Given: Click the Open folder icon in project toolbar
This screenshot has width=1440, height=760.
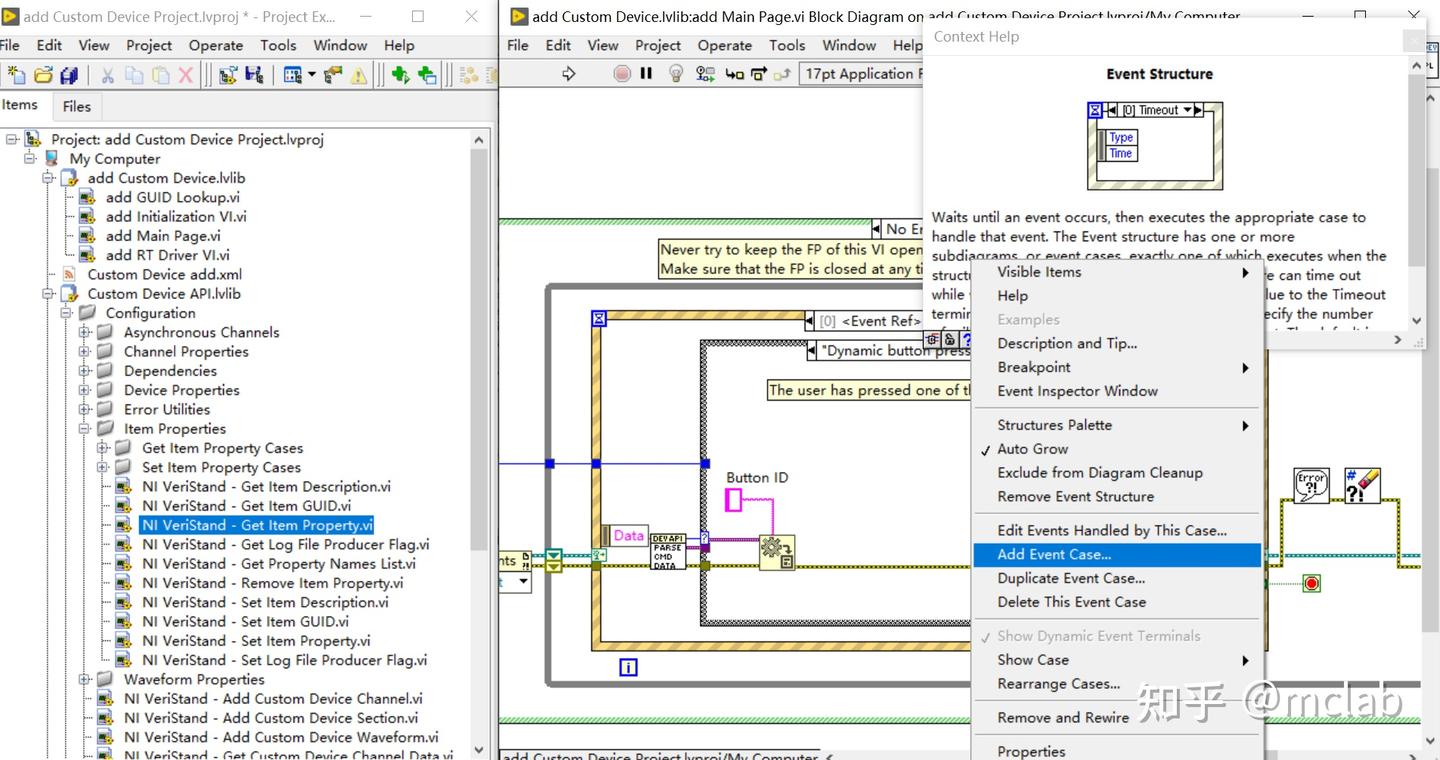Looking at the screenshot, I should click(x=43, y=75).
